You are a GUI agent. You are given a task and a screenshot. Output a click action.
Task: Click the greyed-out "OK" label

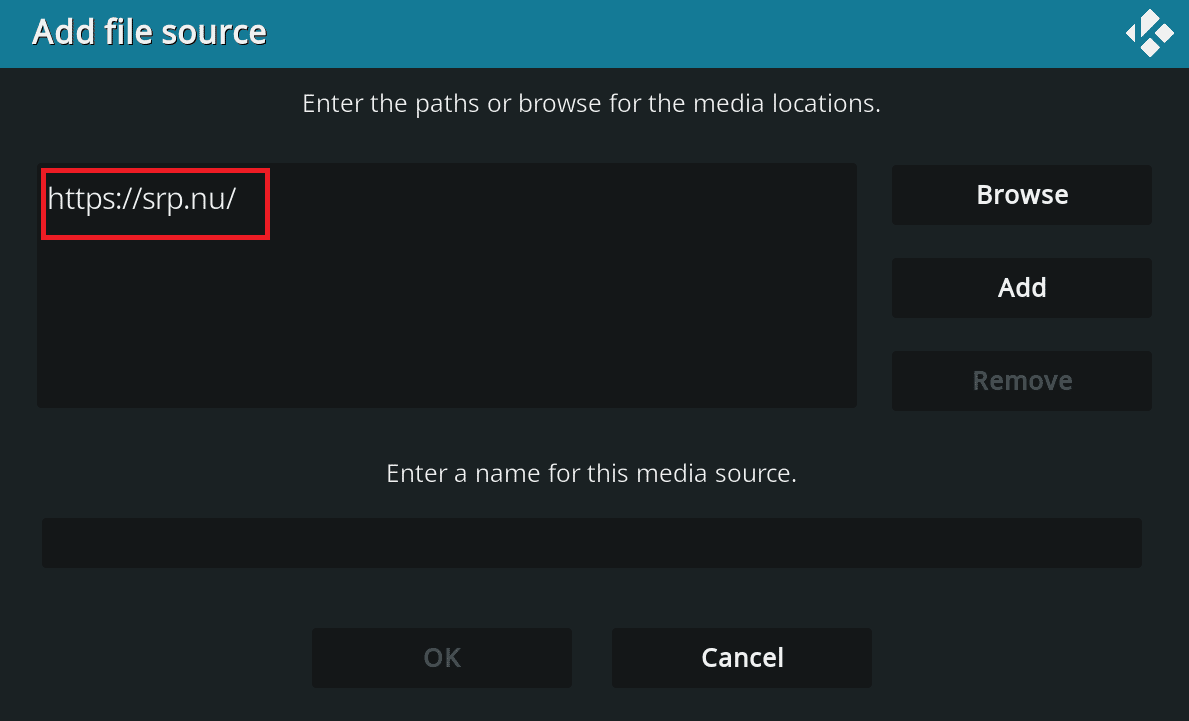coord(442,657)
